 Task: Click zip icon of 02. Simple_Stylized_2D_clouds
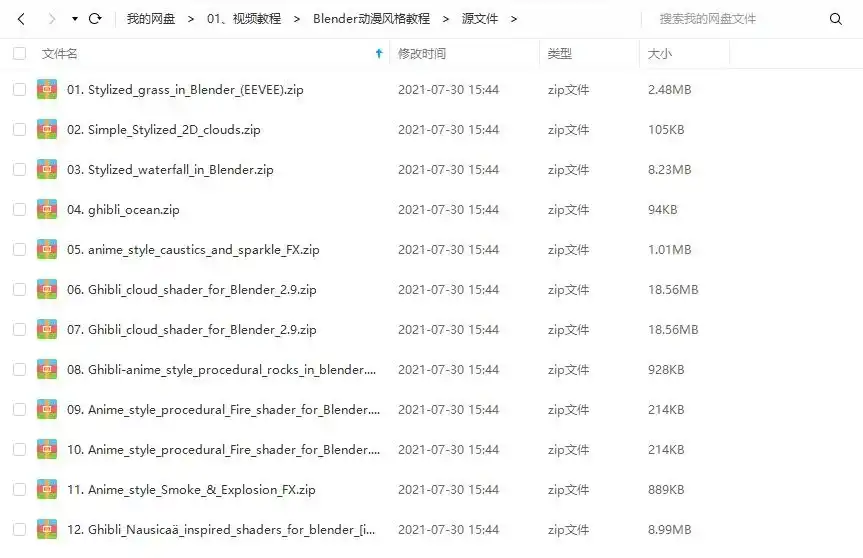coord(47,129)
